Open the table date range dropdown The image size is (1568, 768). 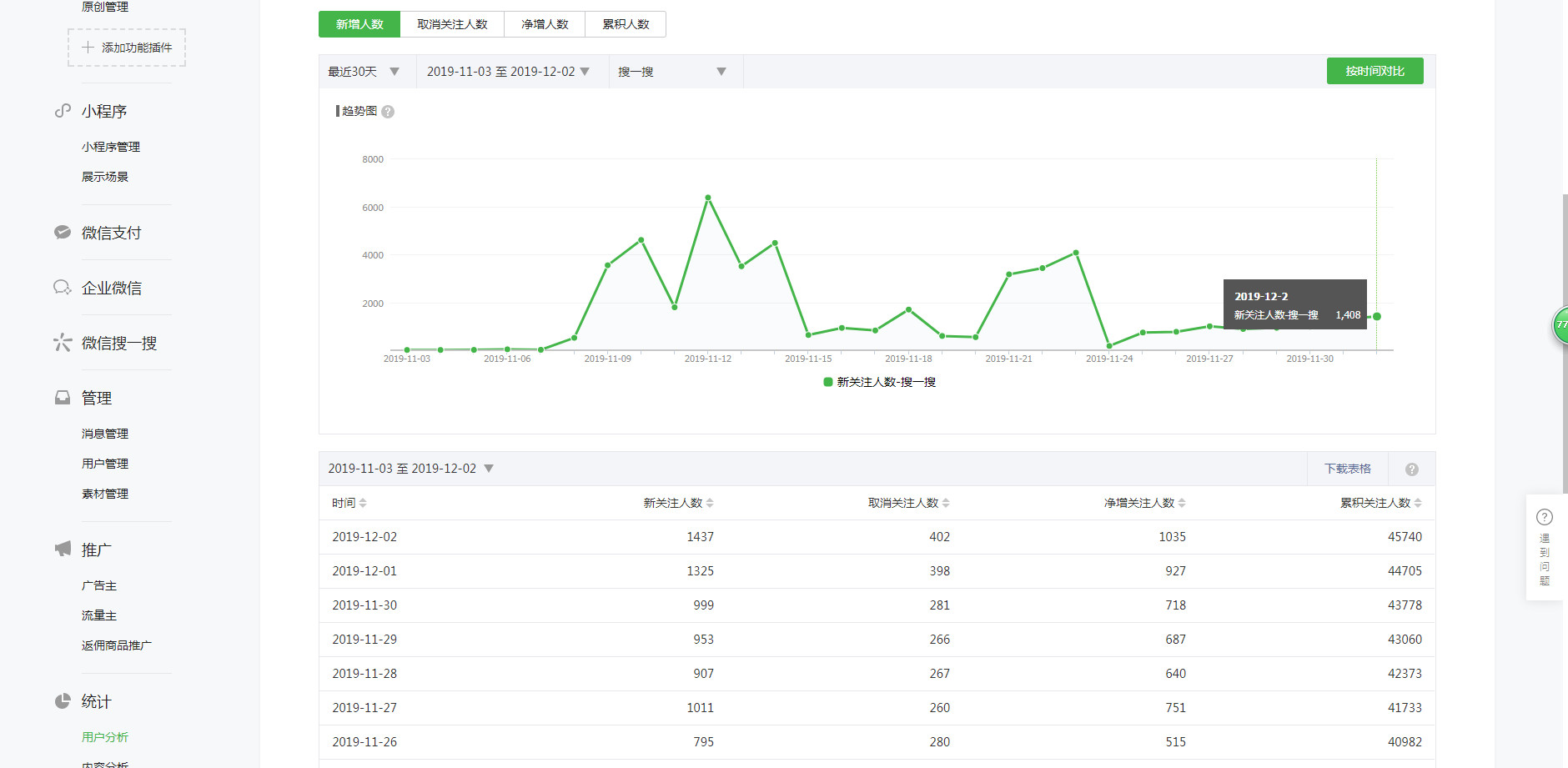click(x=410, y=469)
